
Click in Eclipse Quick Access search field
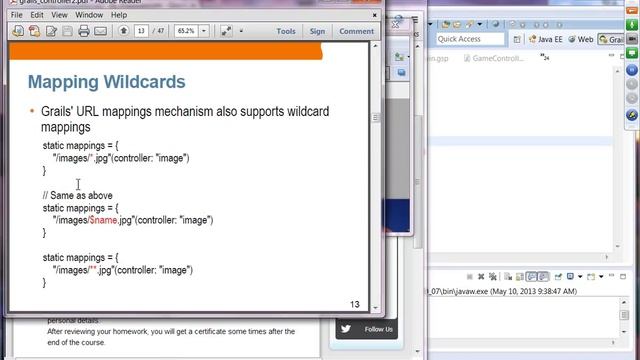coord(470,39)
